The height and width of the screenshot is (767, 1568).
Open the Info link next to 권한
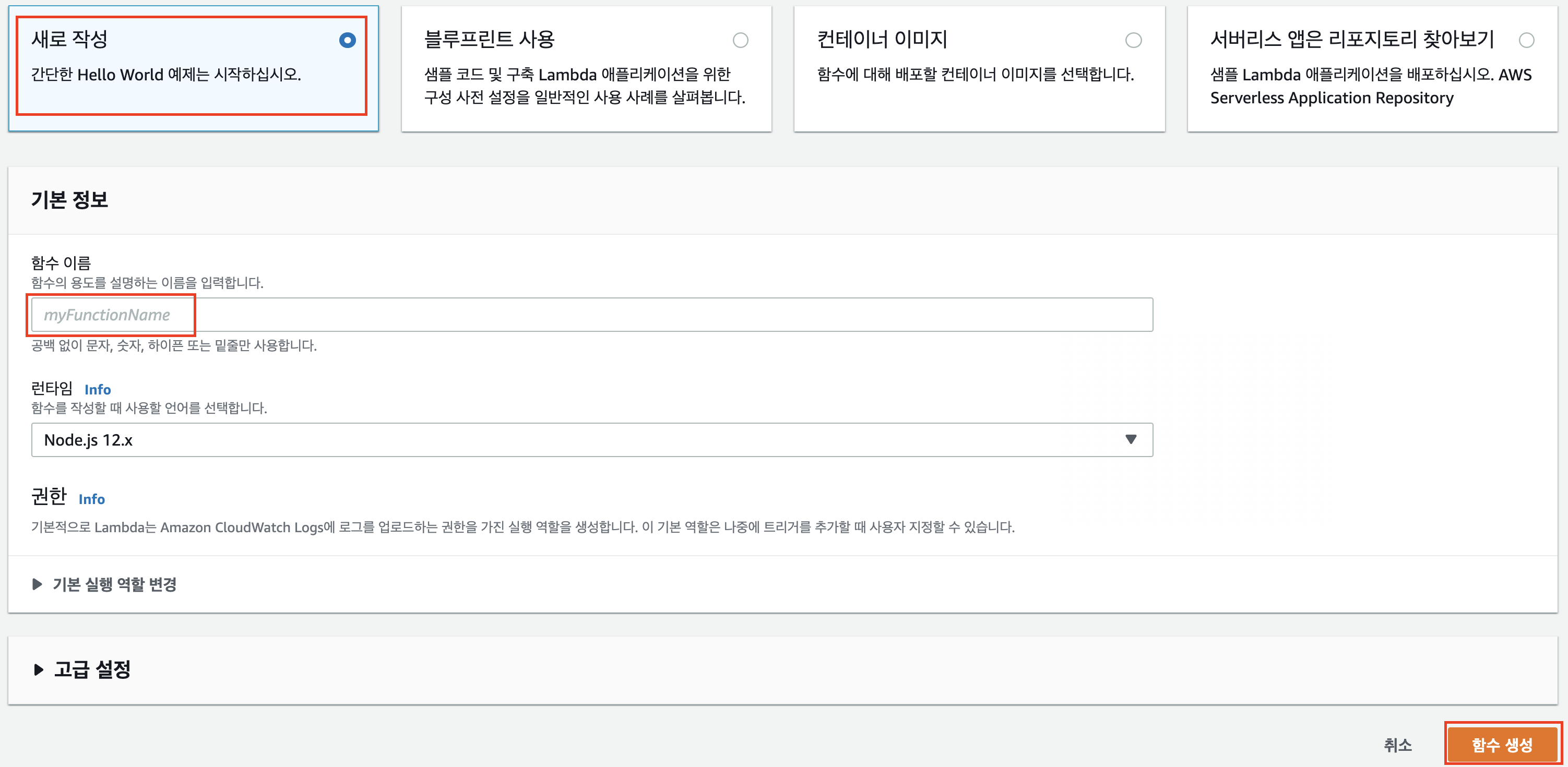92,499
